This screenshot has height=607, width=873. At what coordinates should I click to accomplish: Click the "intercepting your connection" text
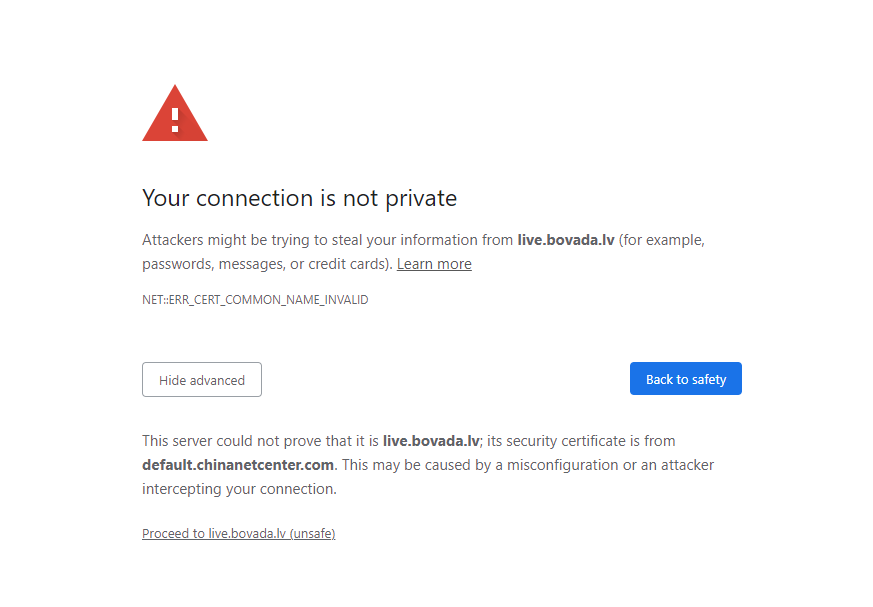[239, 489]
